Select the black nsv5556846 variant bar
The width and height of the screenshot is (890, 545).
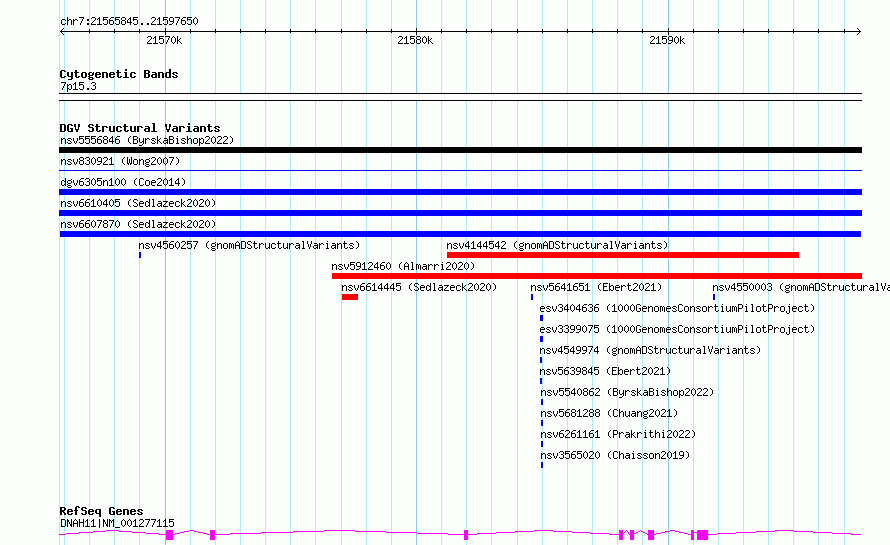click(460, 150)
